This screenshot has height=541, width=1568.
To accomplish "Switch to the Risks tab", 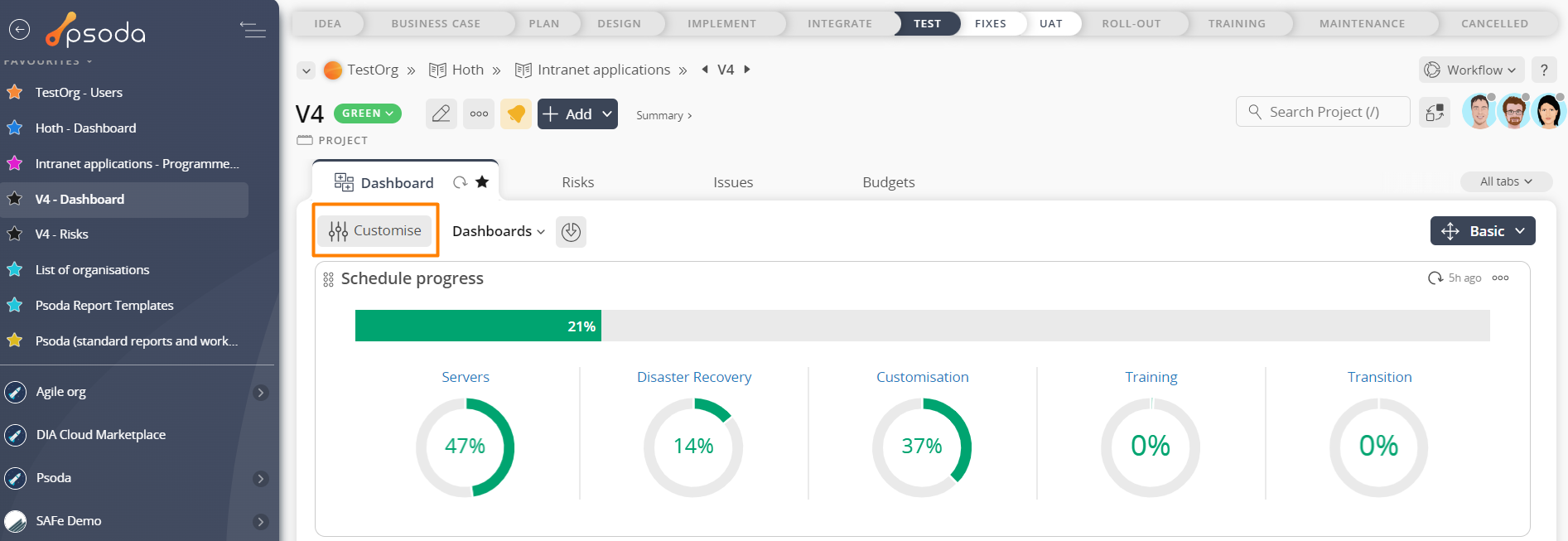I will [577, 182].
